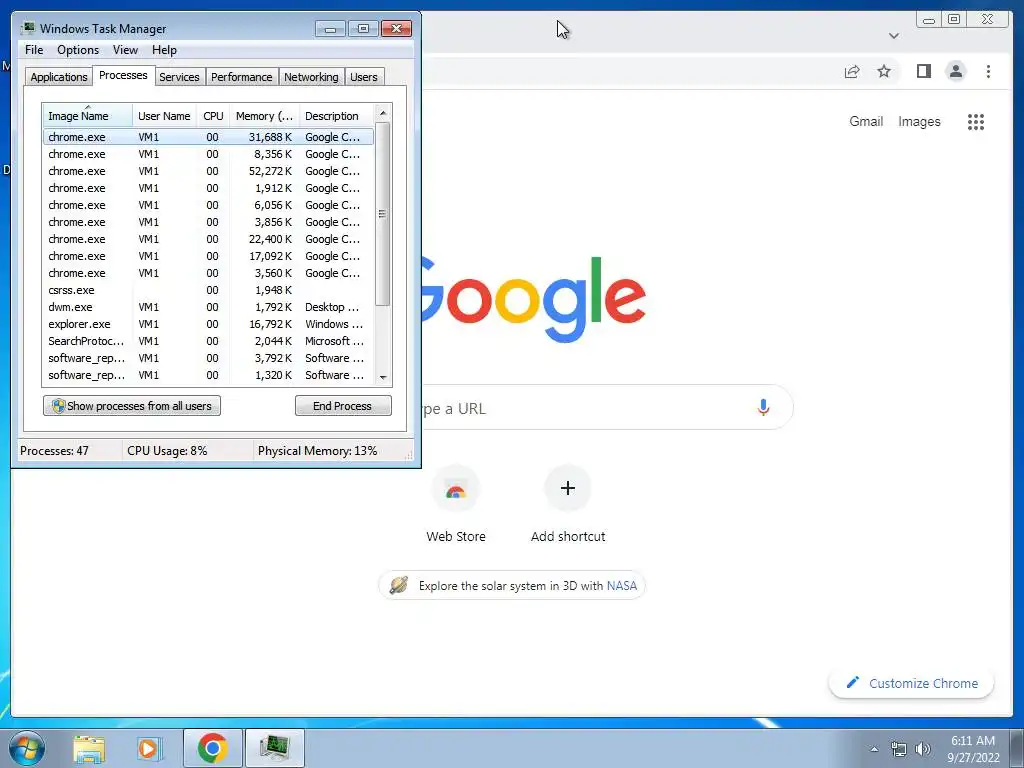This screenshot has width=1024, height=768.
Task: Select the SearchProtoc... process row
Action: [x=208, y=341]
